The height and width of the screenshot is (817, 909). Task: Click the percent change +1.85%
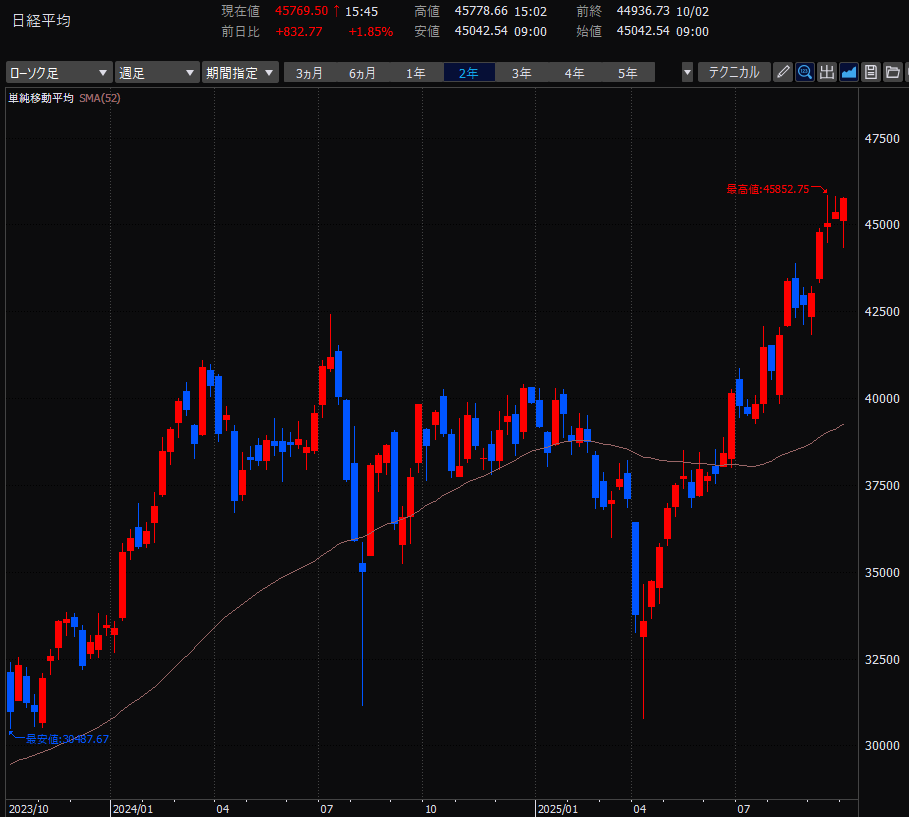point(371,31)
